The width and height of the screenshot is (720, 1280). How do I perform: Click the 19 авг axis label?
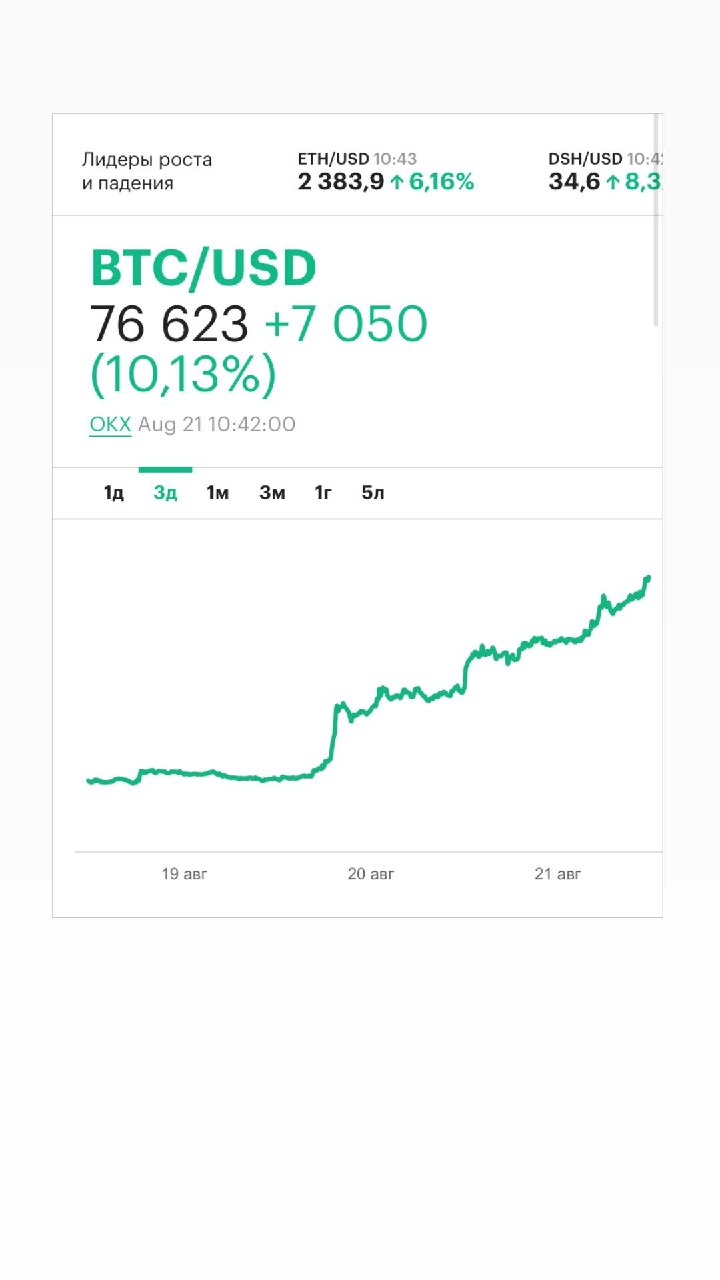[x=184, y=874]
